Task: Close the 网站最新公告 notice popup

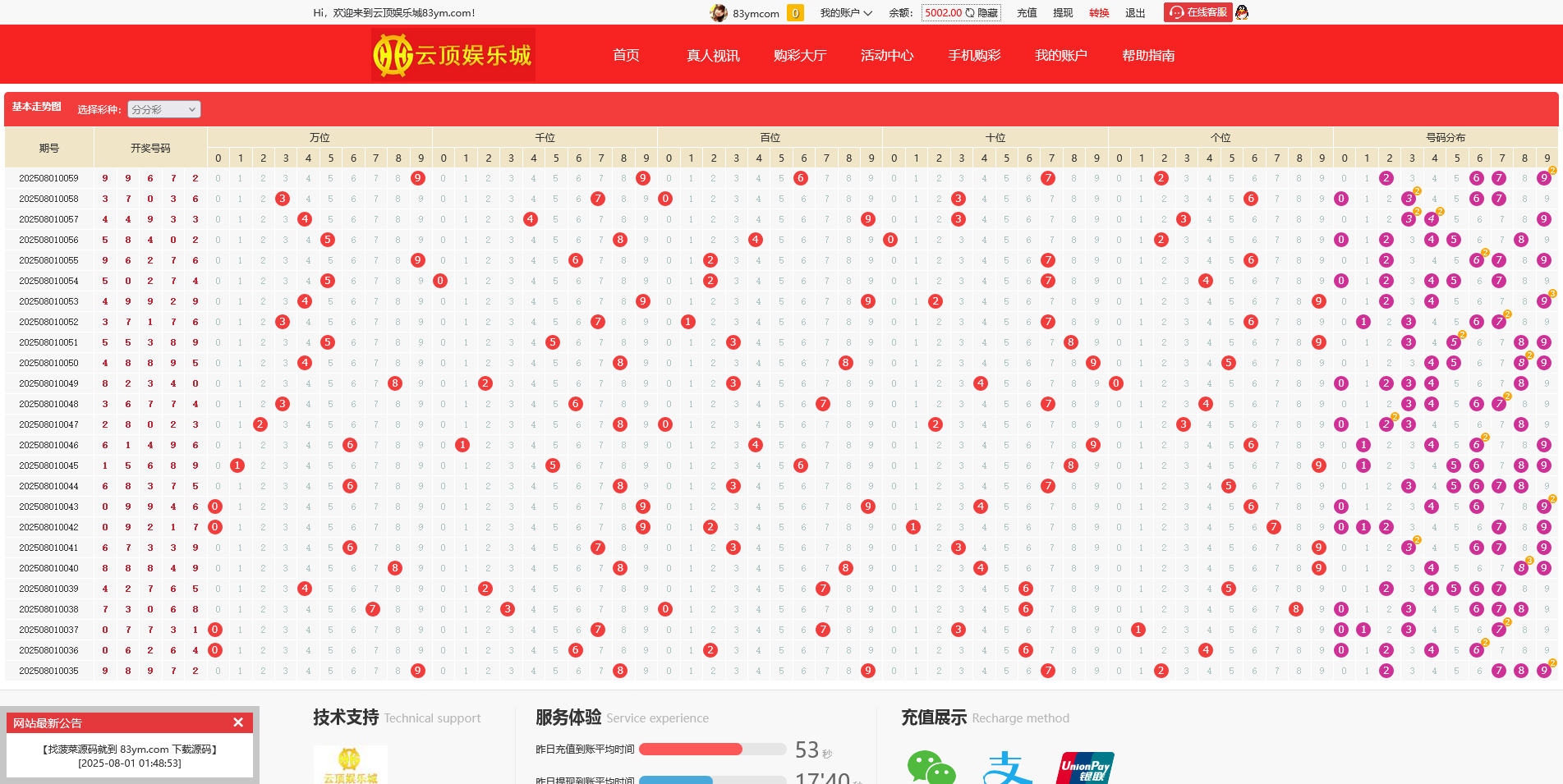Action: [238, 722]
